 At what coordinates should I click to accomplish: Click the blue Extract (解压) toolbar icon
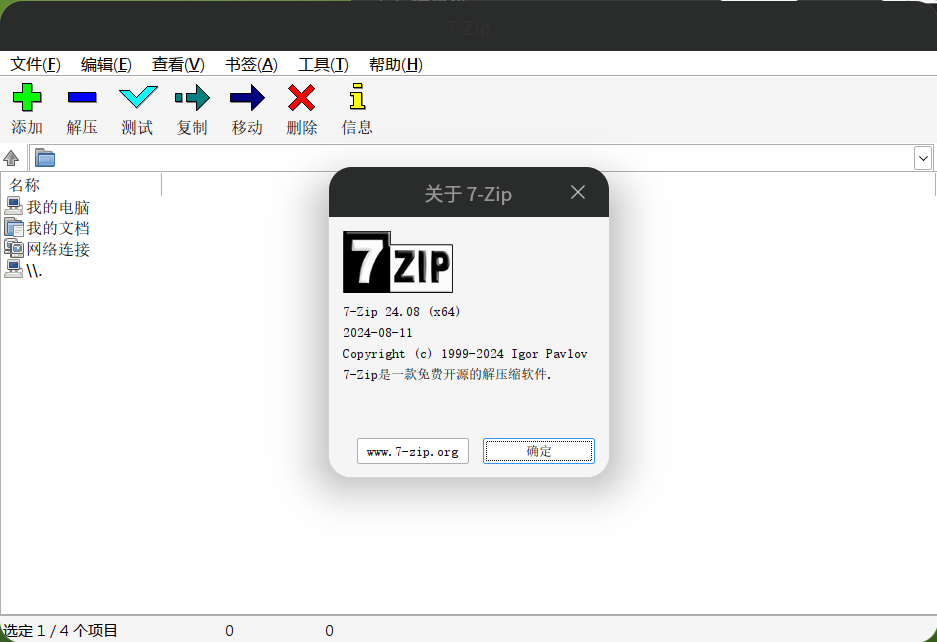82,97
